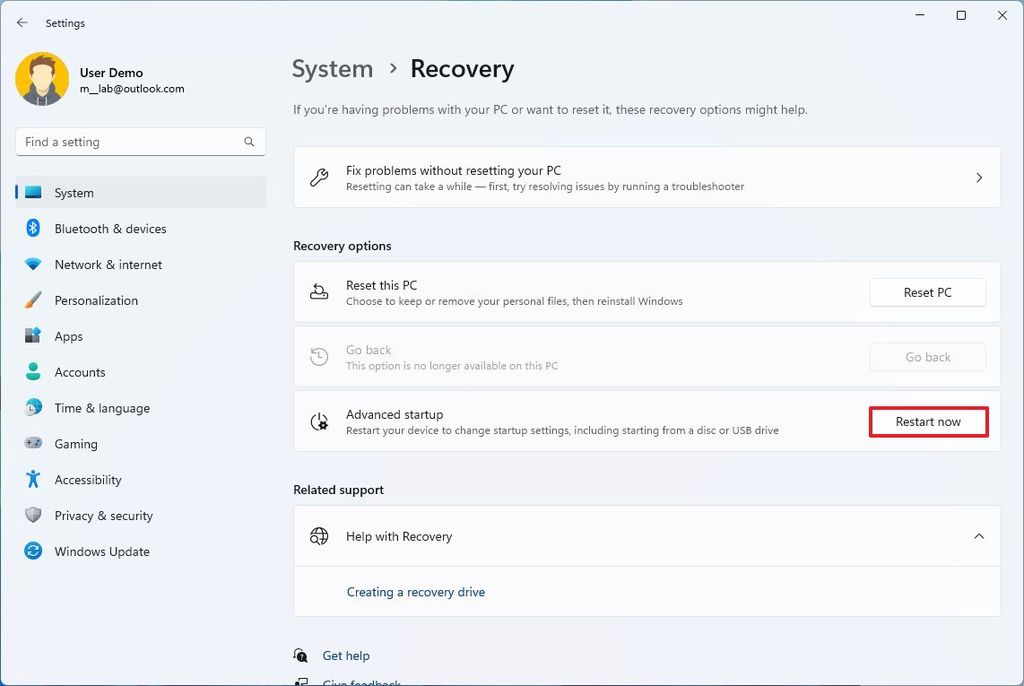Click the user profile avatar picture
Viewport: 1024px width, 686px height.
pyautogui.click(x=42, y=79)
